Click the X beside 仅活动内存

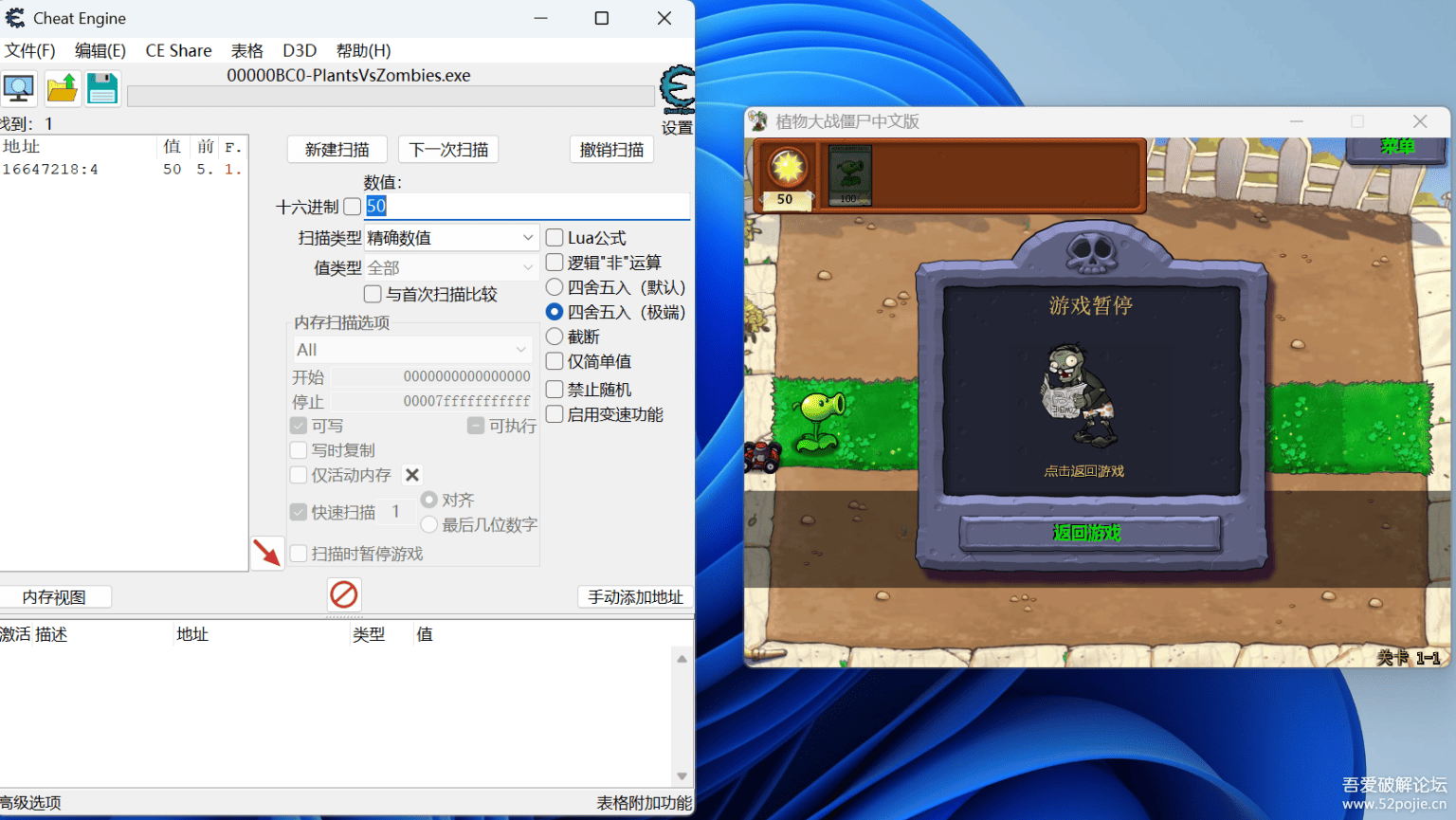(412, 475)
